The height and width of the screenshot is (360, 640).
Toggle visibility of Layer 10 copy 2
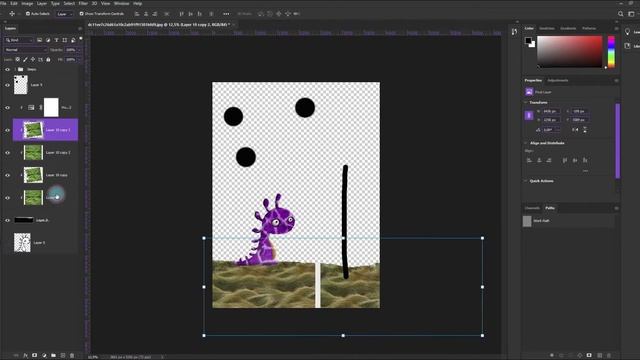pos(7,153)
